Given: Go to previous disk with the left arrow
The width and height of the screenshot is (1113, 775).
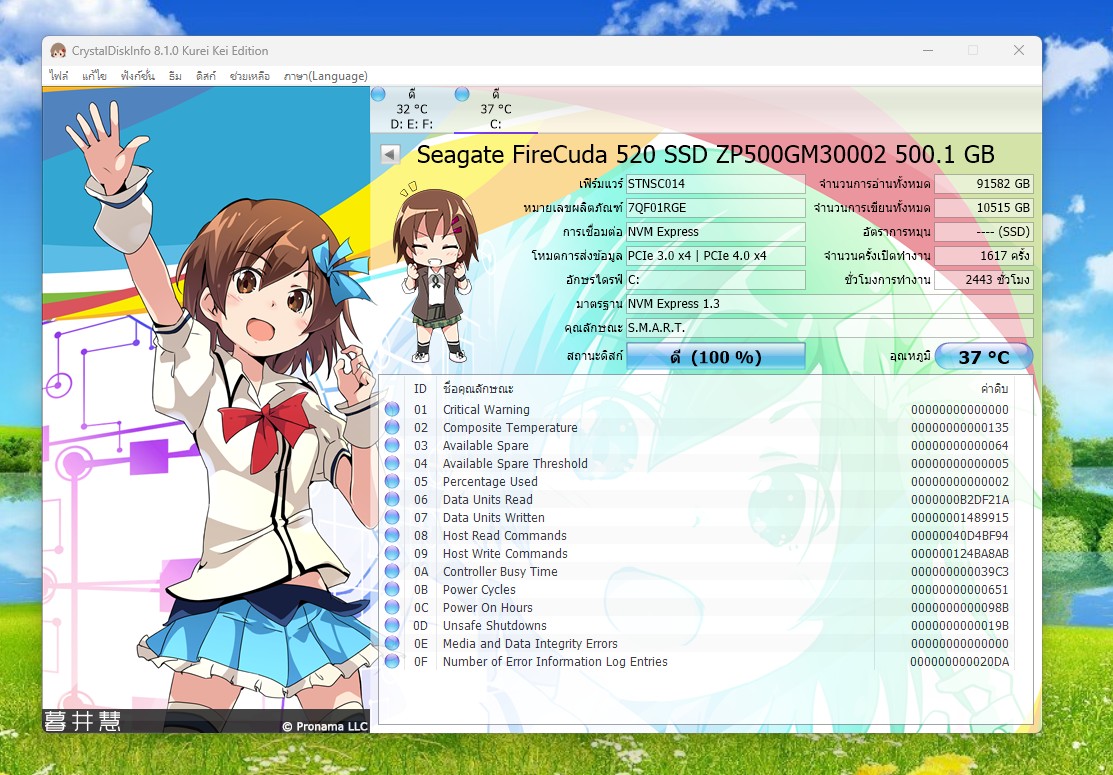Looking at the screenshot, I should pos(390,154).
